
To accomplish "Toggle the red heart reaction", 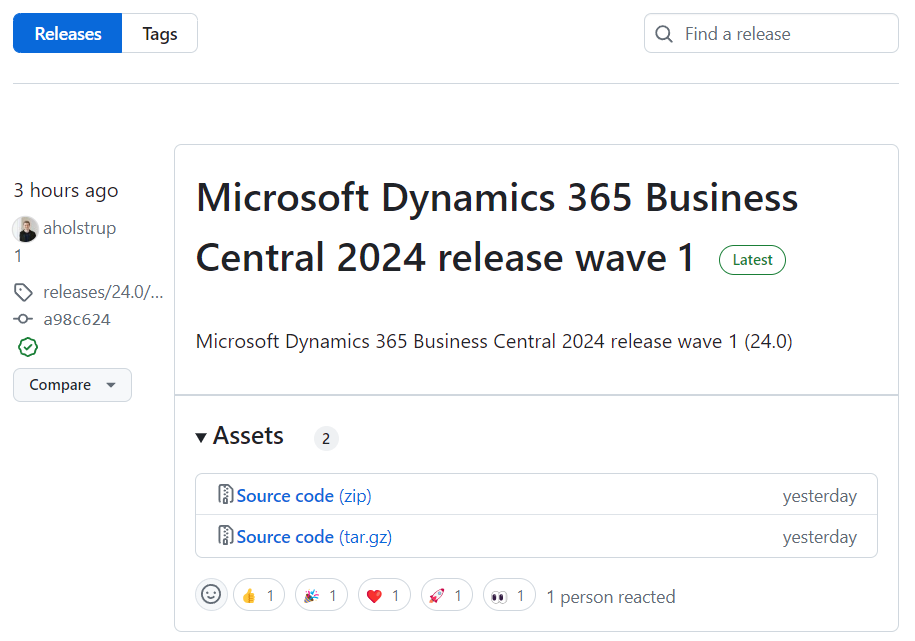I will pos(384,595).
